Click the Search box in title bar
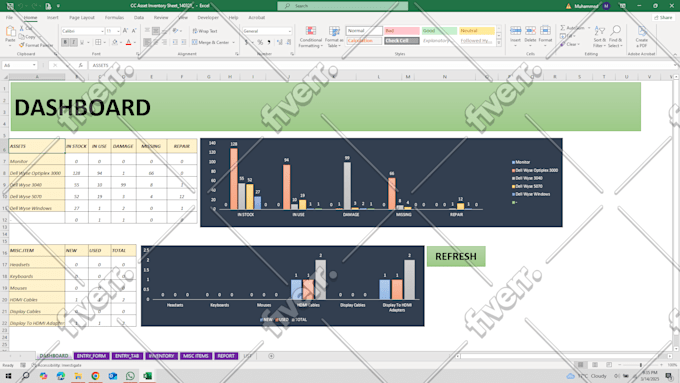The width and height of the screenshot is (680, 383). (343, 6)
